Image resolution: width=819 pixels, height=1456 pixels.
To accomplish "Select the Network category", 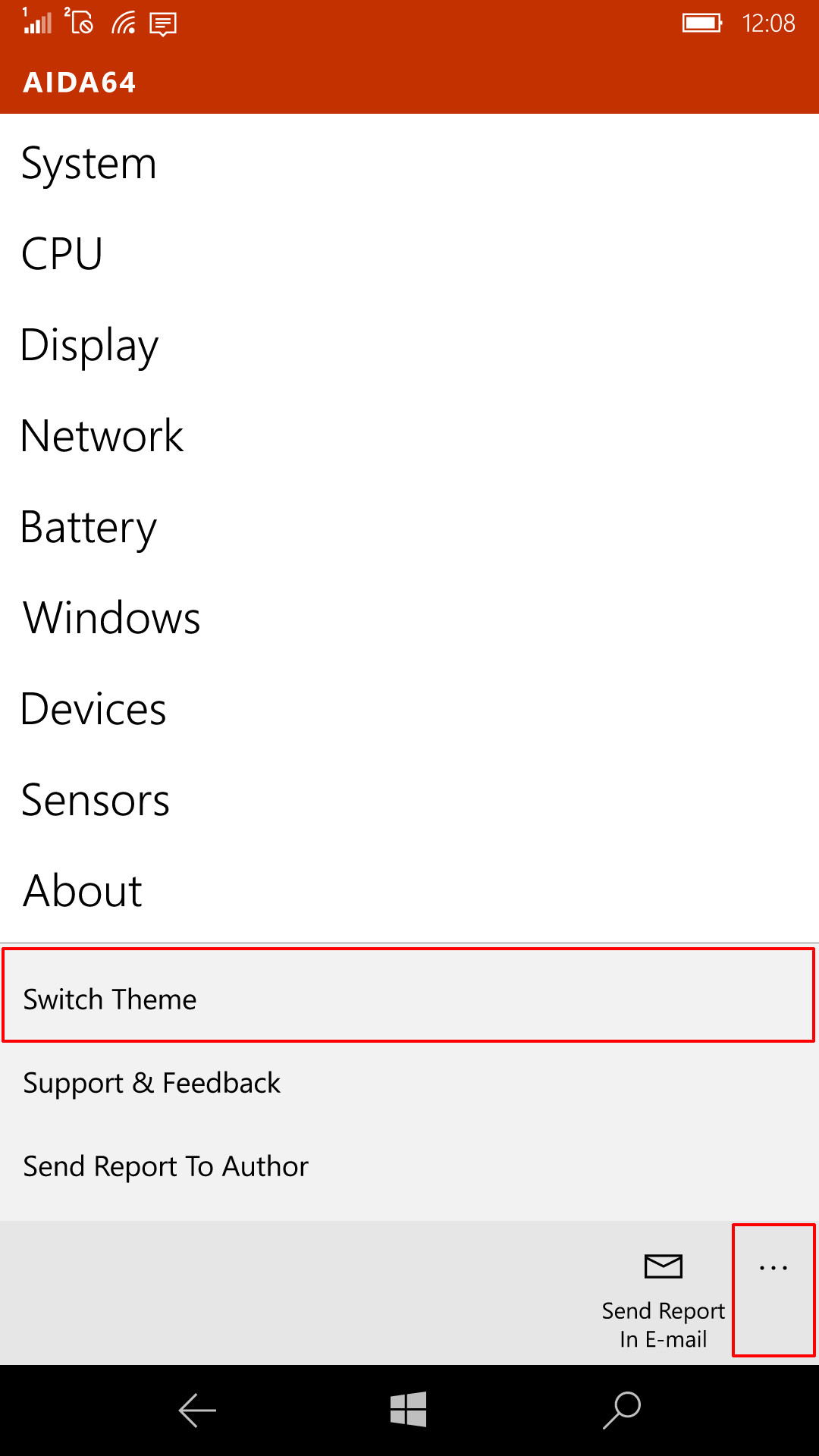I will click(x=102, y=435).
